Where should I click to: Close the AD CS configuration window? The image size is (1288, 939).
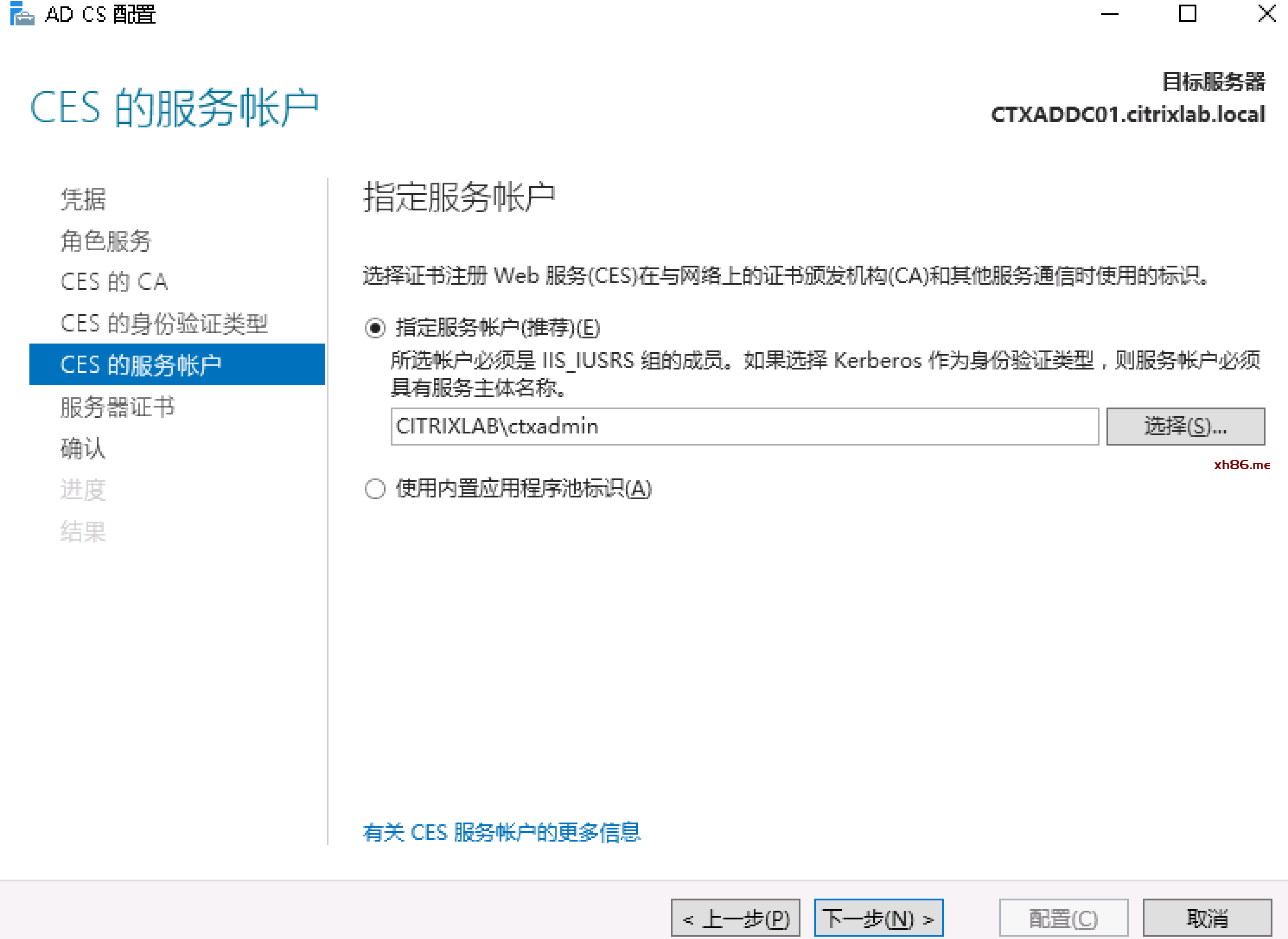pos(1266,14)
